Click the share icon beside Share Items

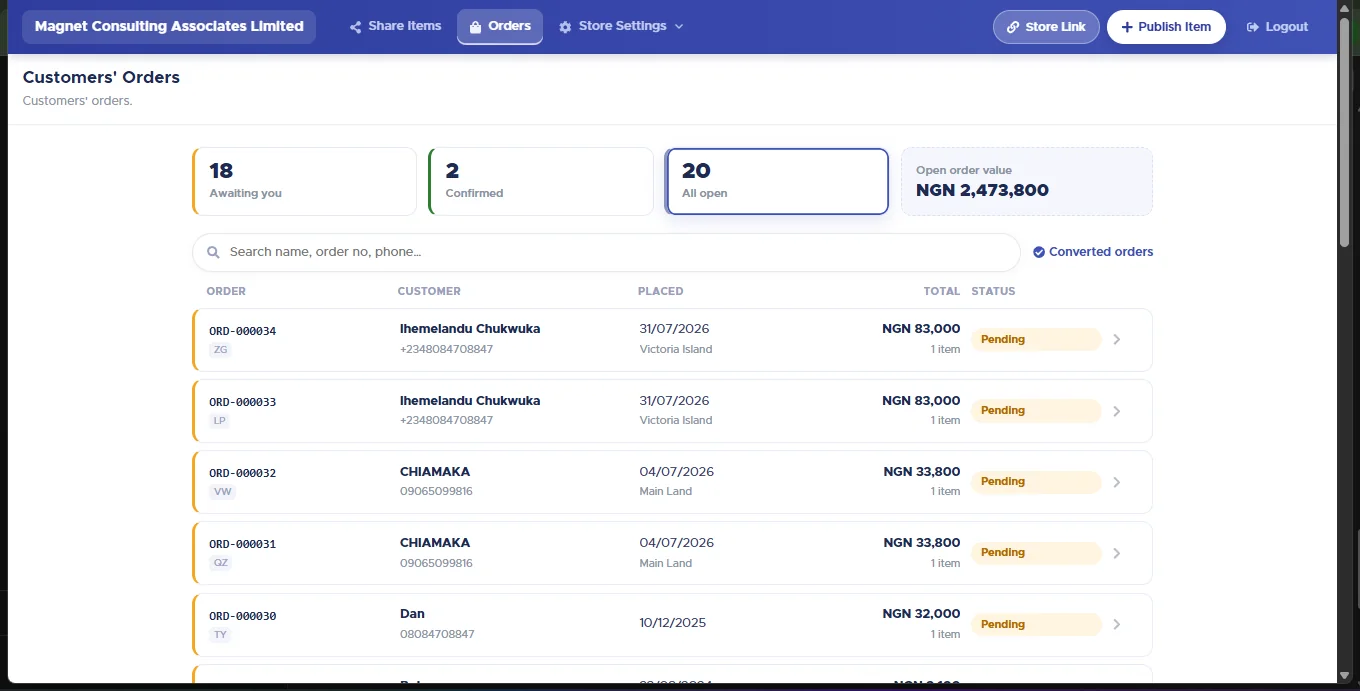[x=355, y=27]
